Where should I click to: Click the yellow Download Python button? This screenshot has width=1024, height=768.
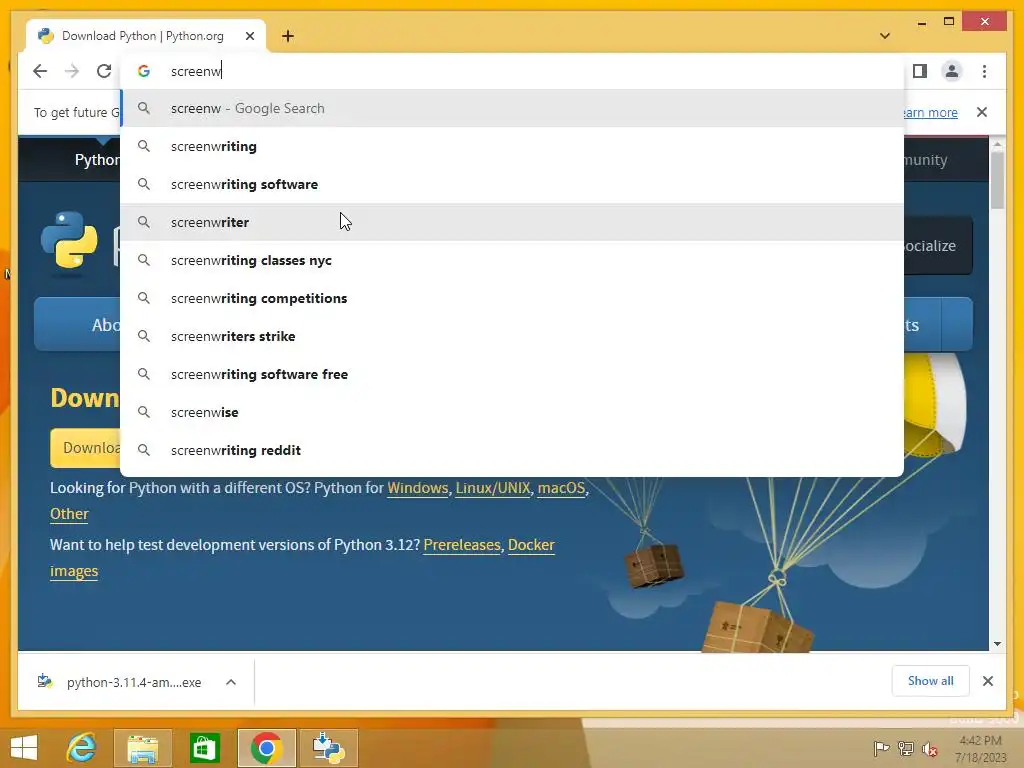click(86, 448)
